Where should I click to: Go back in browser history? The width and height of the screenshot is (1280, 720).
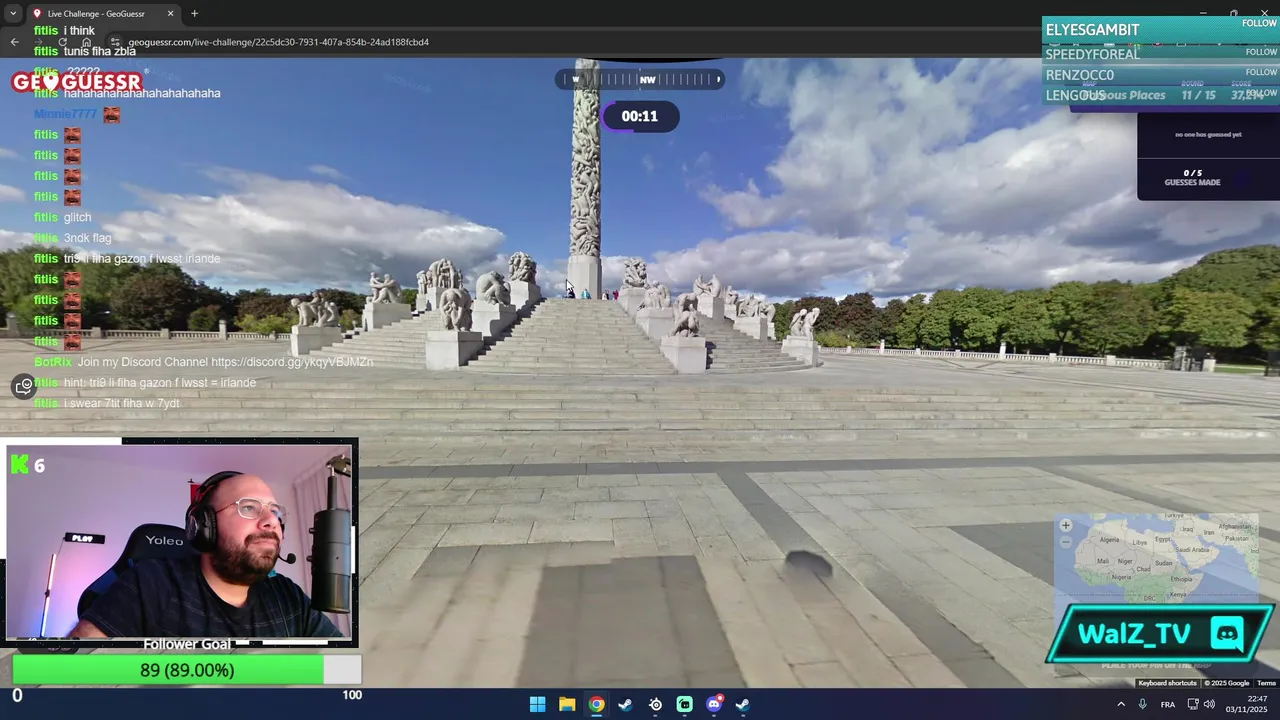14,42
